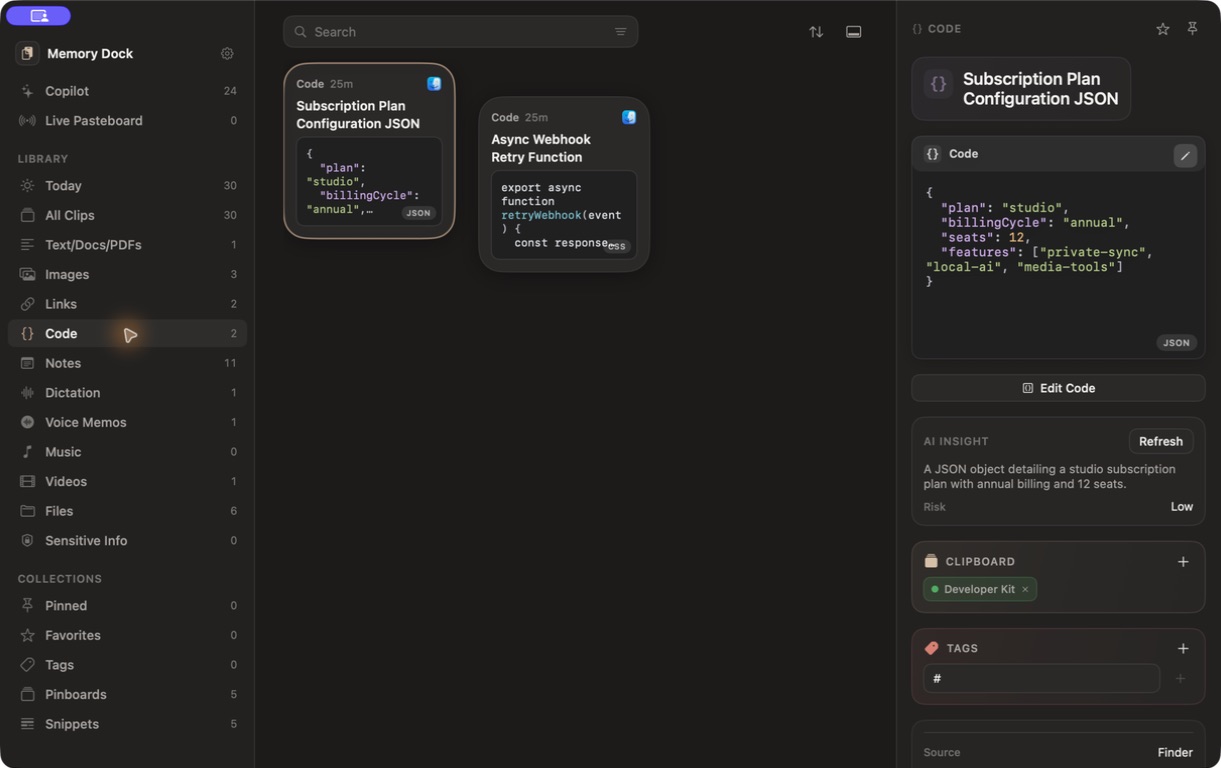Open Copilot in sidebar

(x=127, y=91)
